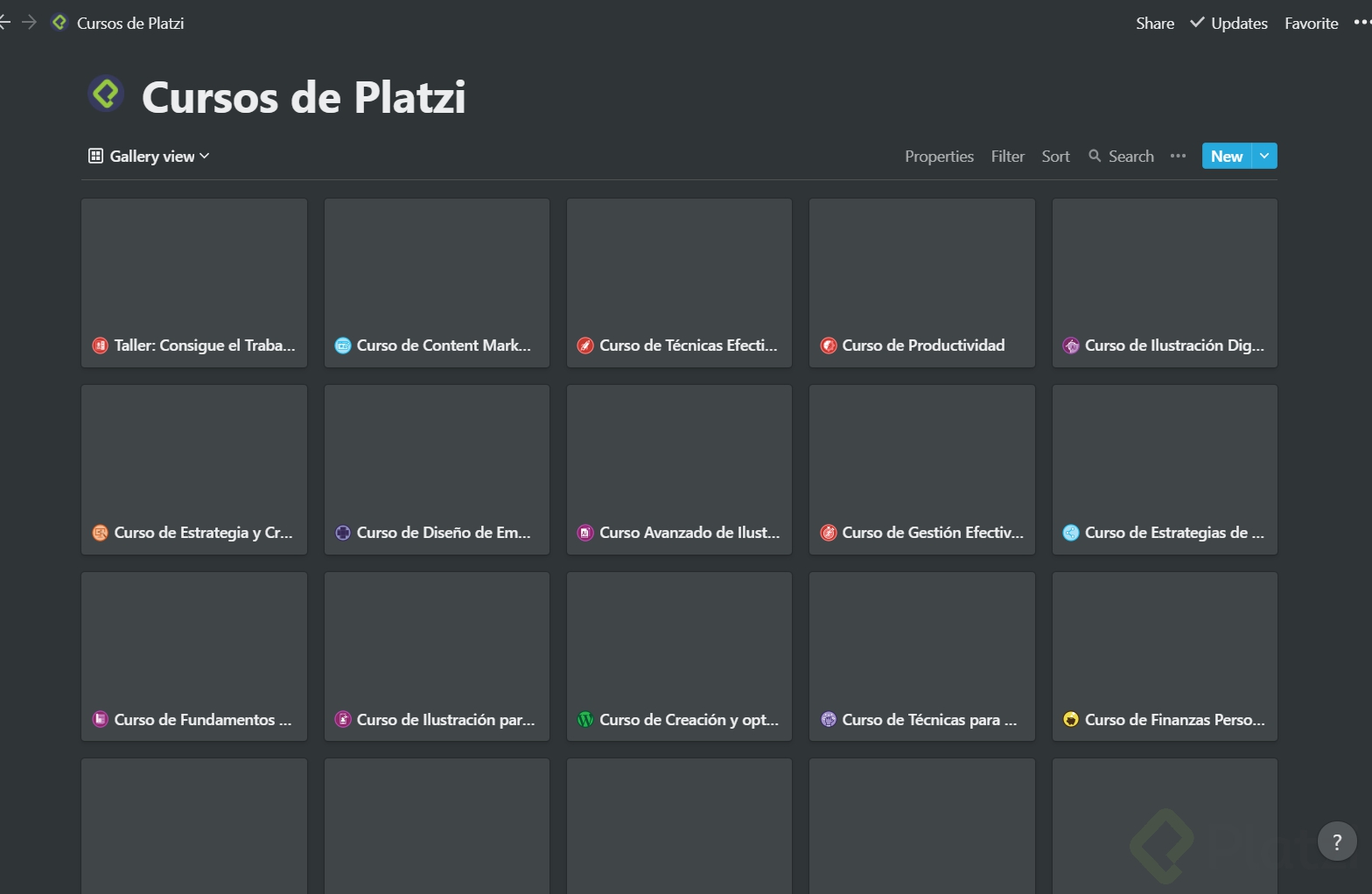The width and height of the screenshot is (1372, 894).
Task: Toggle Favorite for this page
Action: click(x=1311, y=24)
